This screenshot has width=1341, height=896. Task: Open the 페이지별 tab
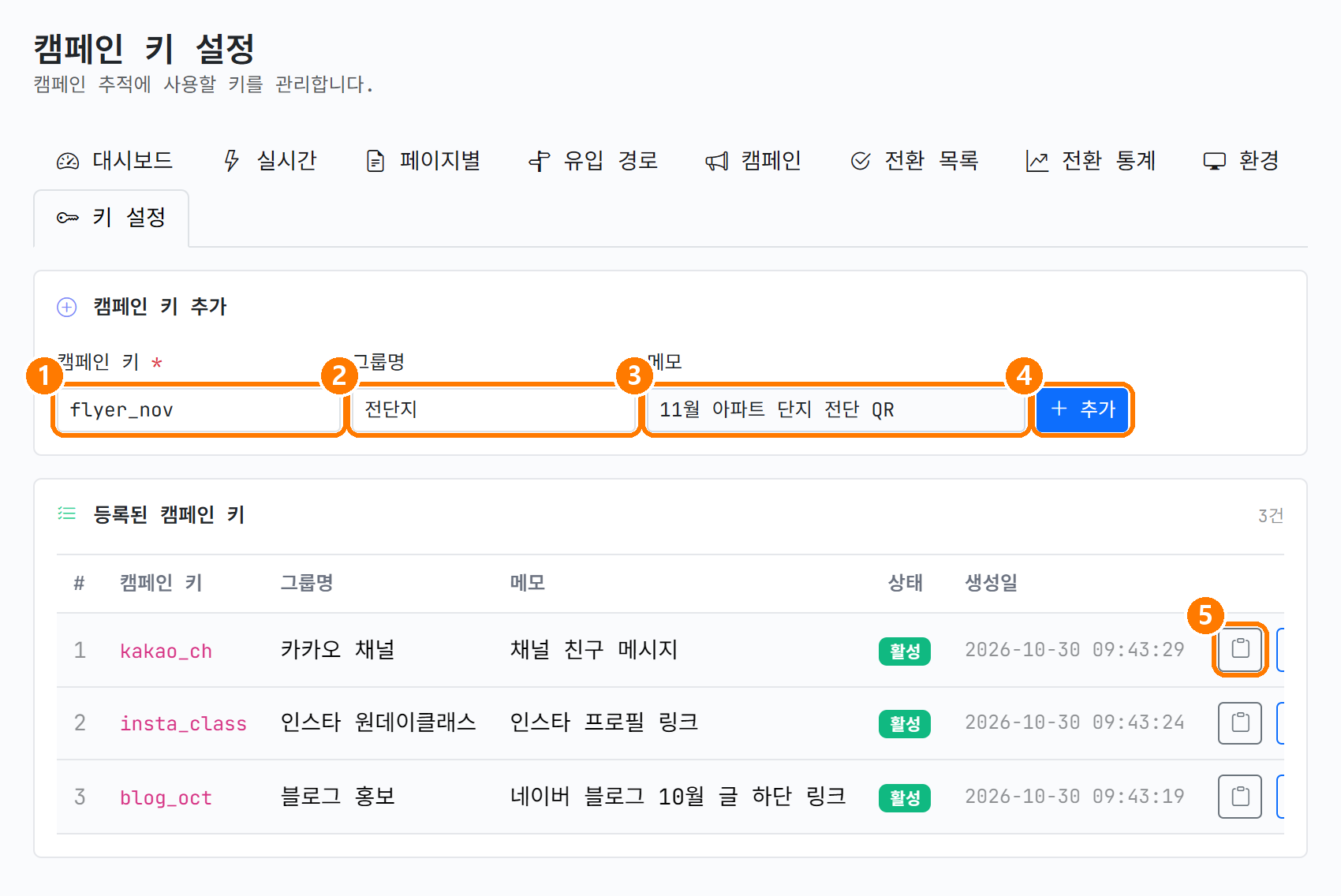424,161
